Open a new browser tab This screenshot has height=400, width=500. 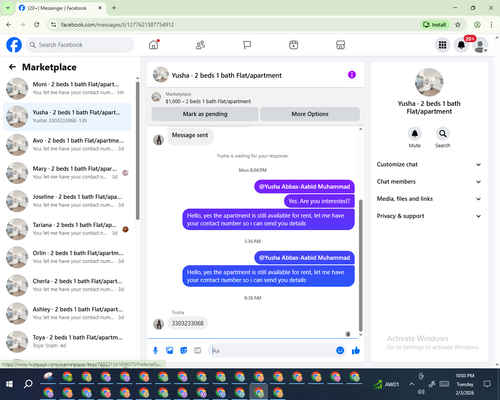[114, 8]
